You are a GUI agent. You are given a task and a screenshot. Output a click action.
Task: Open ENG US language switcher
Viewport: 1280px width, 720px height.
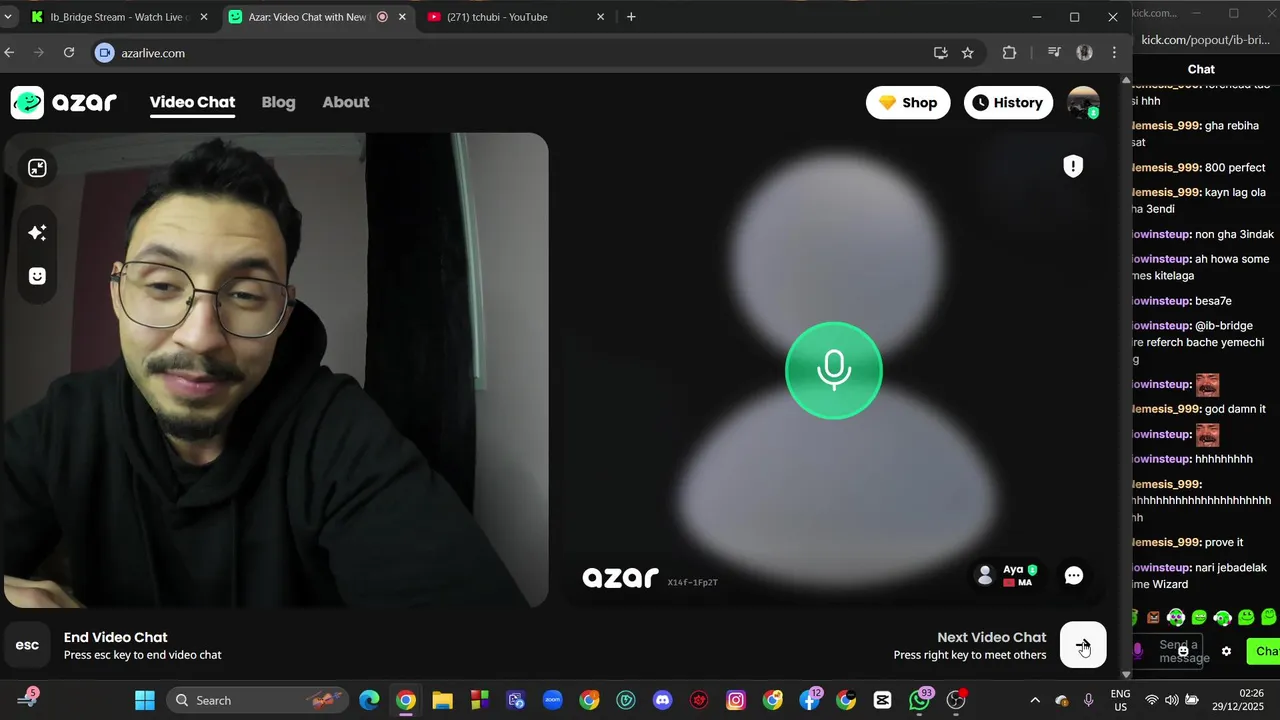click(x=1120, y=700)
